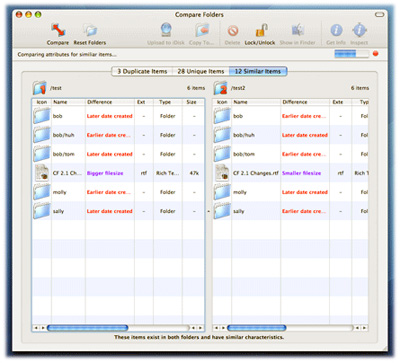This screenshot has height=363, width=400.
Task: Click the Copy To toolbar icon
Action: [202, 30]
